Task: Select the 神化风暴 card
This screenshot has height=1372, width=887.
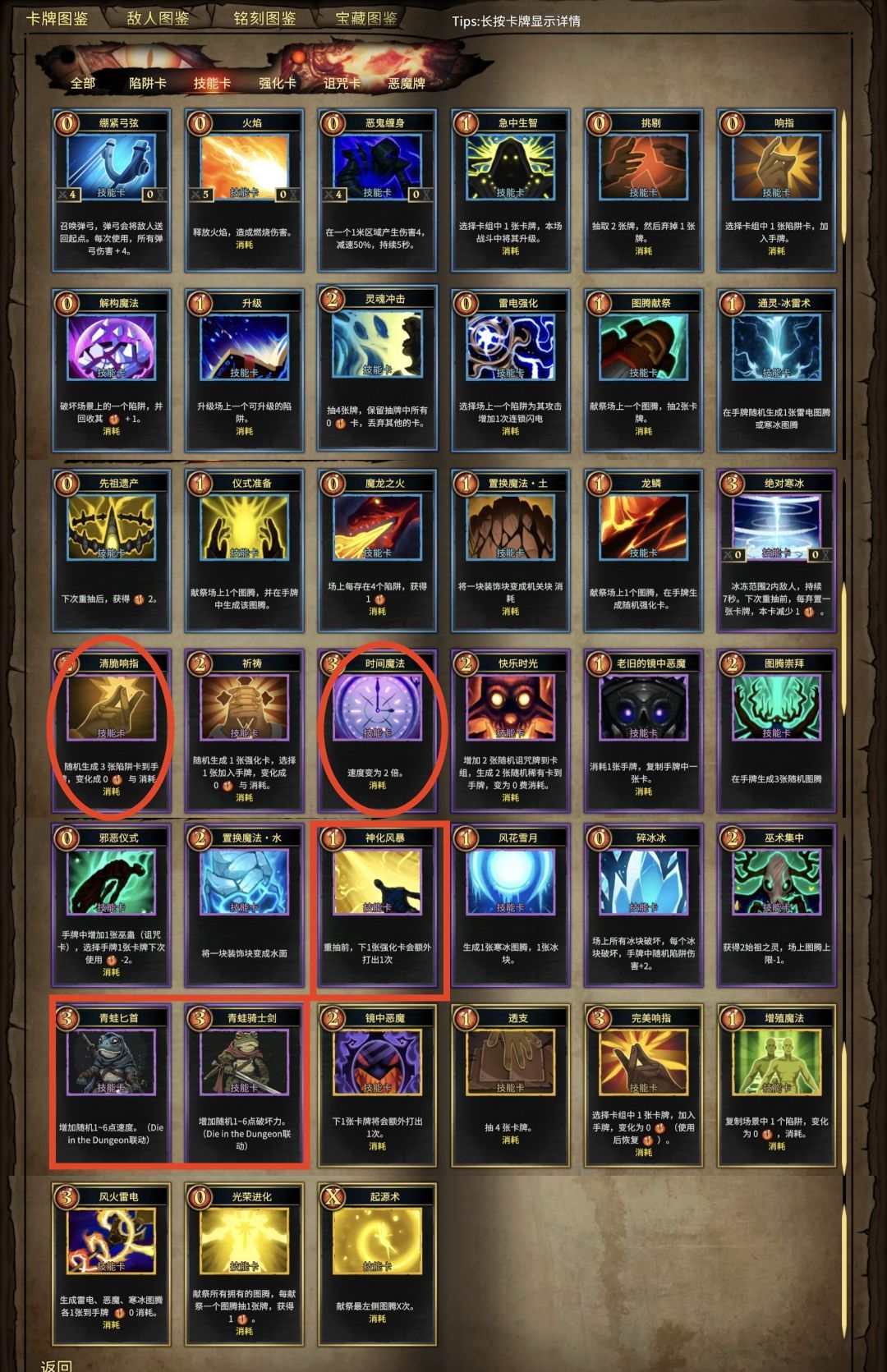Action: [x=377, y=905]
